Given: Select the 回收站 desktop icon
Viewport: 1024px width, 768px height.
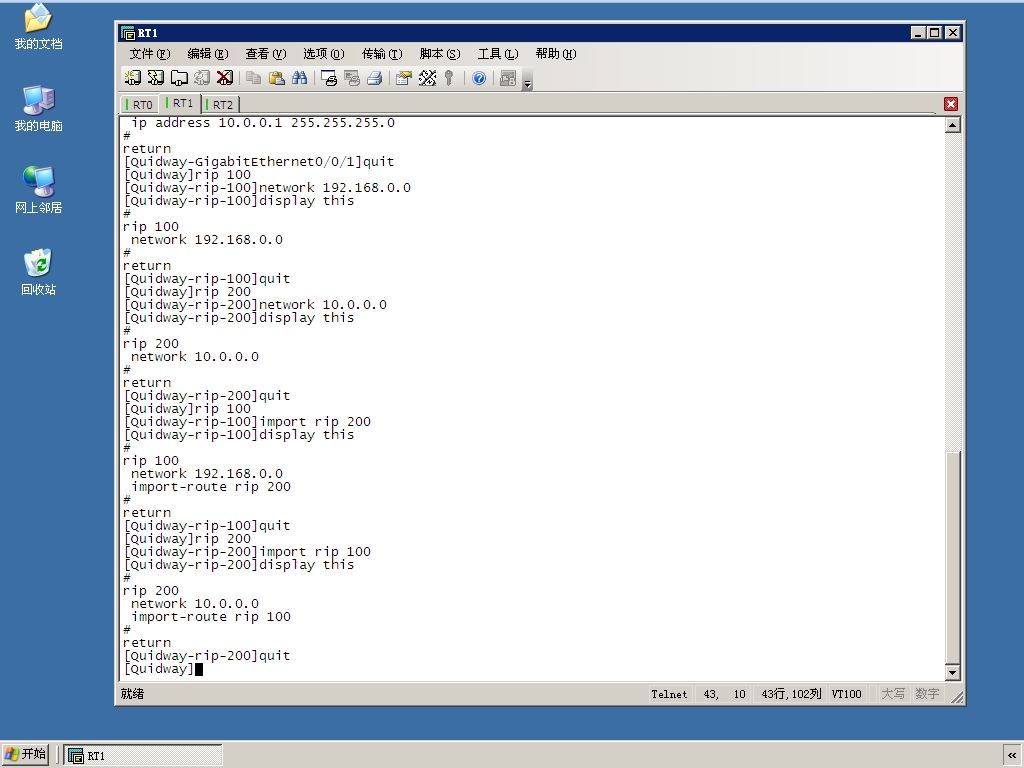Looking at the screenshot, I should (x=39, y=272).
